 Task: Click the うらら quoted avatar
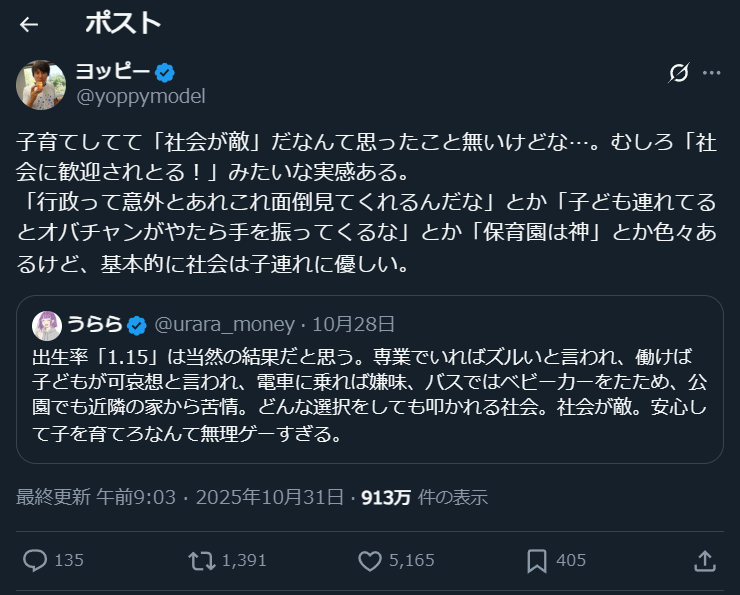point(46,324)
